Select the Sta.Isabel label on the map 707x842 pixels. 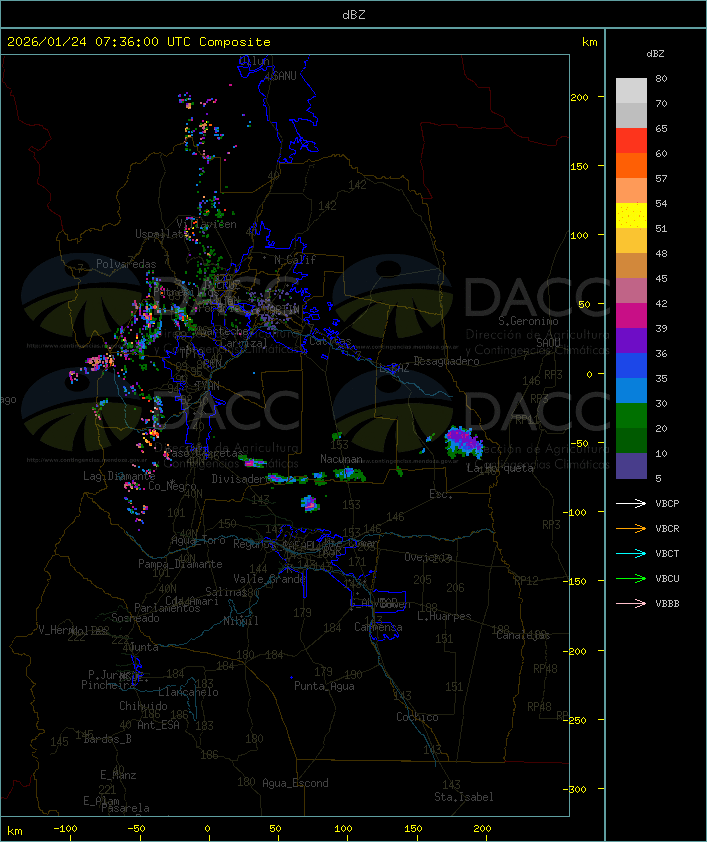tap(463, 797)
